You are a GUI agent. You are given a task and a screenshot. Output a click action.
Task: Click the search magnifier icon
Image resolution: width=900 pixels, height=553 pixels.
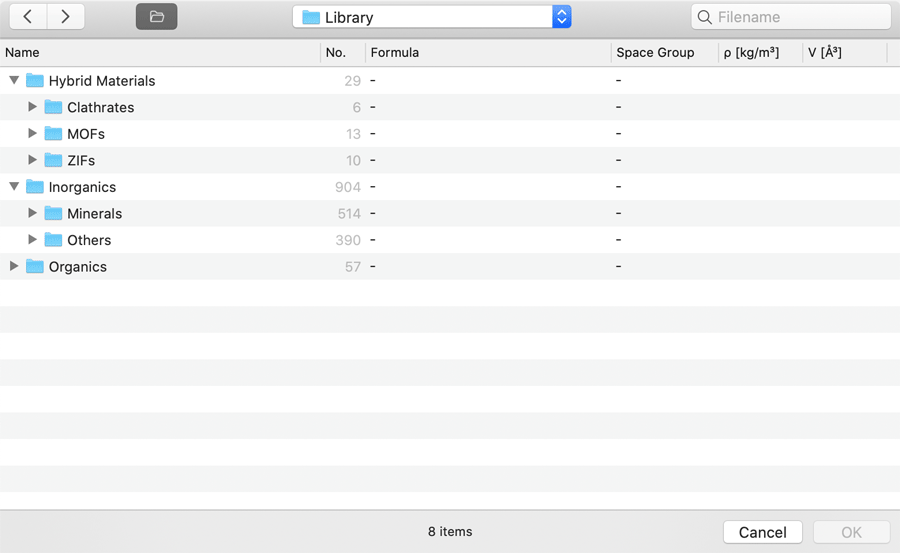(705, 17)
